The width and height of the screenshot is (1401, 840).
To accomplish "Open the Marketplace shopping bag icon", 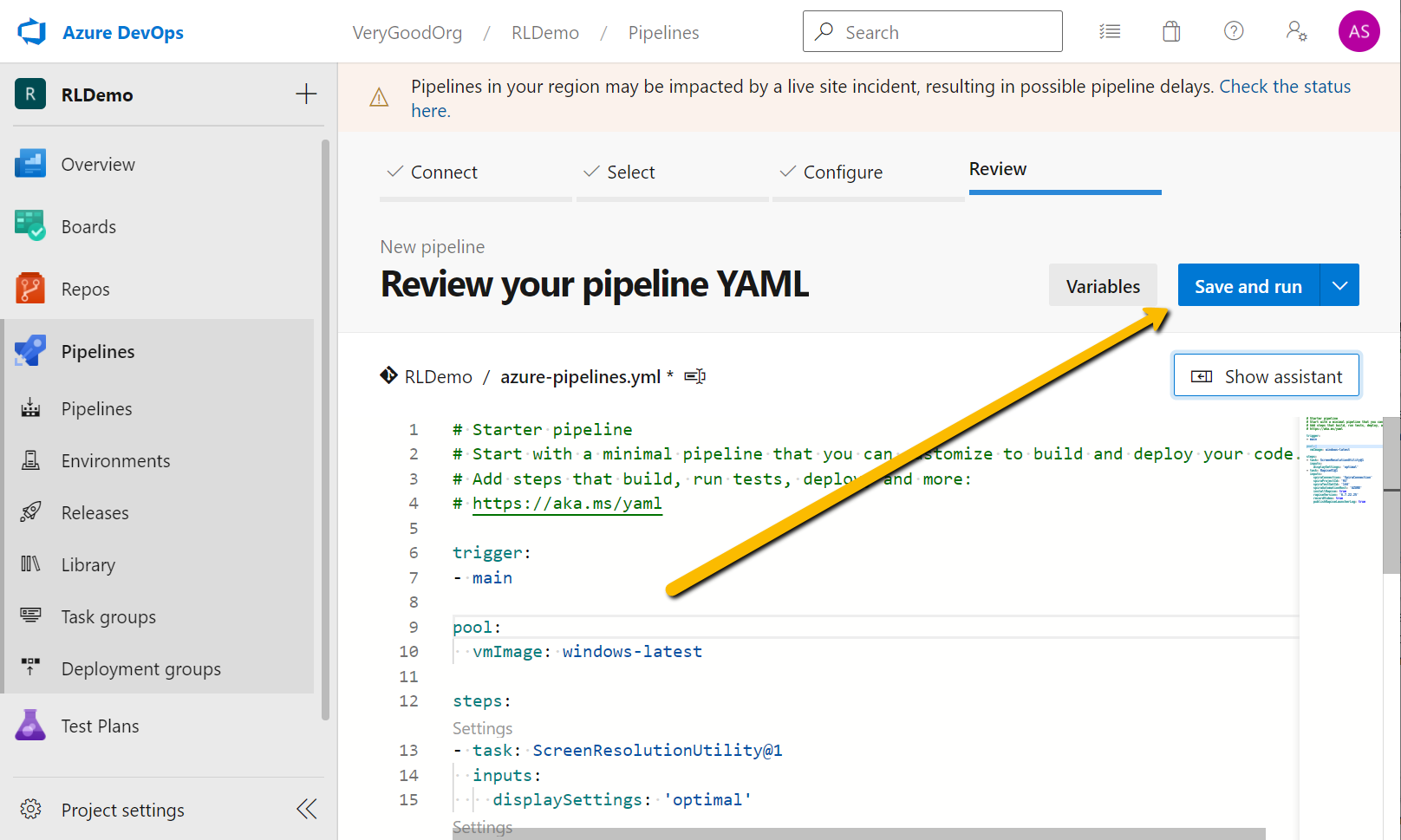I will coord(1171,32).
